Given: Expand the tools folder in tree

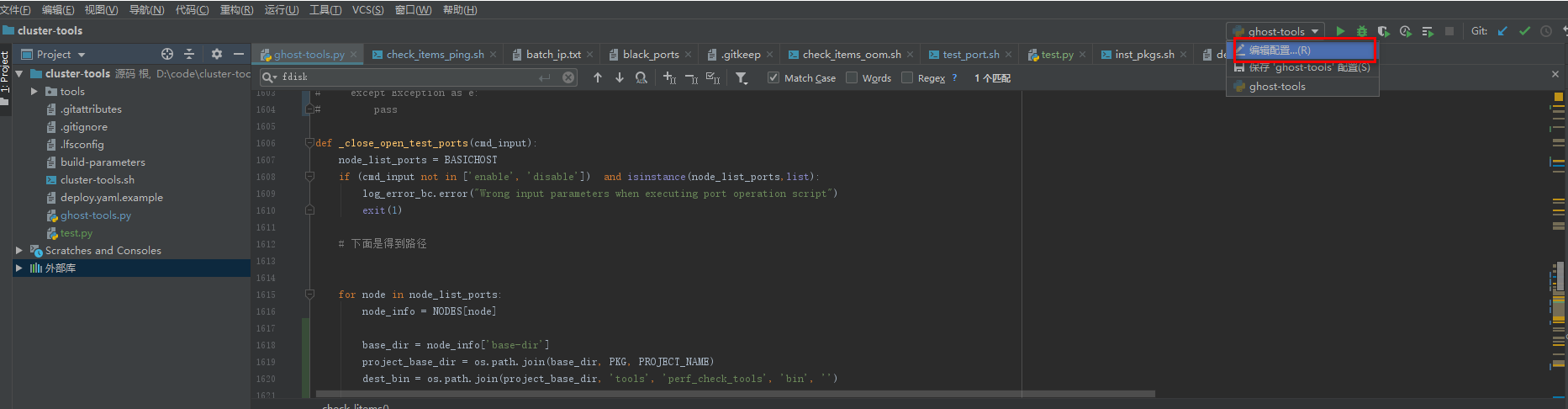Looking at the screenshot, I should (34, 91).
